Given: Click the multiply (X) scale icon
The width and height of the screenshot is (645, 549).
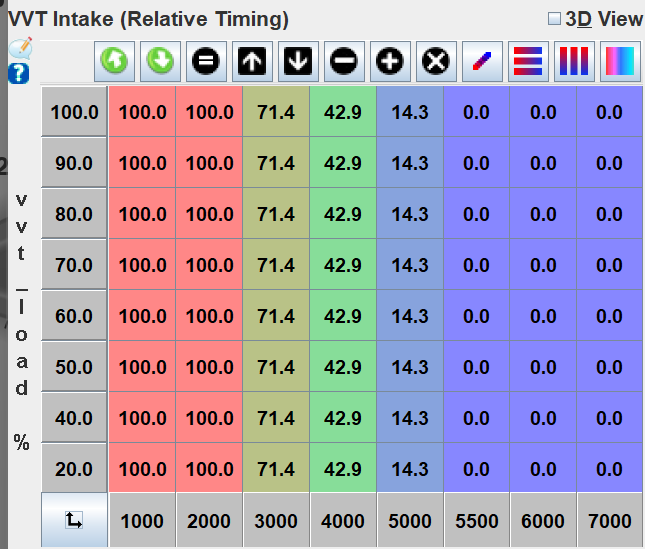Looking at the screenshot, I should pyautogui.click(x=435, y=61).
